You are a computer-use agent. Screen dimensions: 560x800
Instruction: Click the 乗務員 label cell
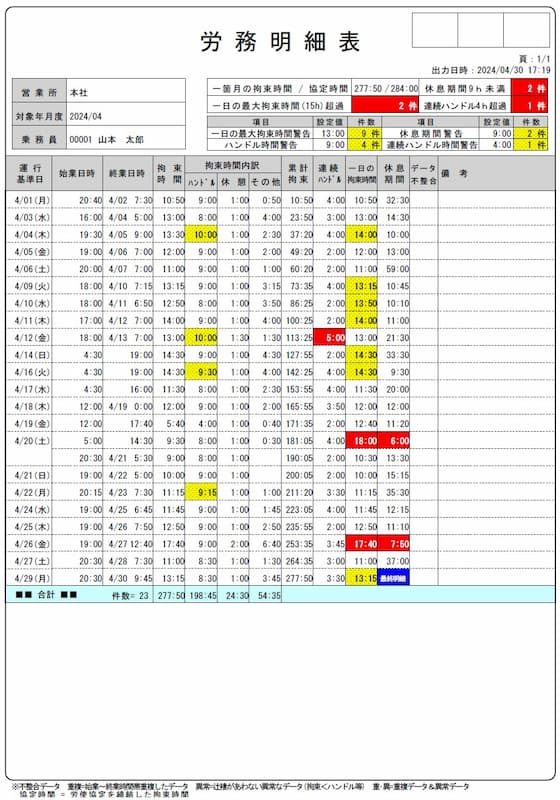click(x=39, y=139)
